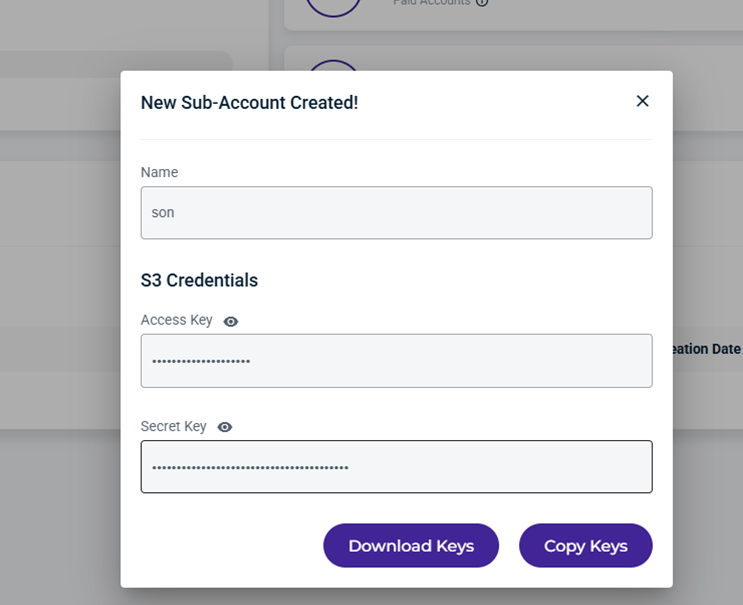Screen dimensions: 743x605
Task: Click the circle icon beside Paid Accounts
Action: click(332, 5)
